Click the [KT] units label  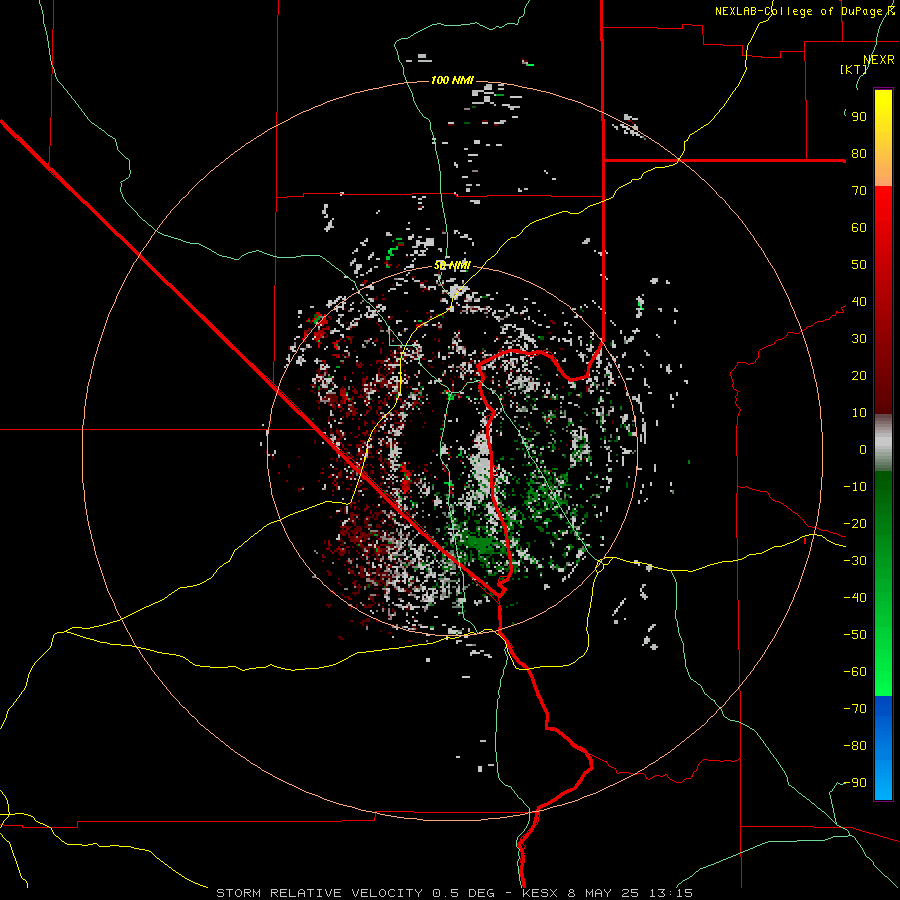pyautogui.click(x=853, y=69)
